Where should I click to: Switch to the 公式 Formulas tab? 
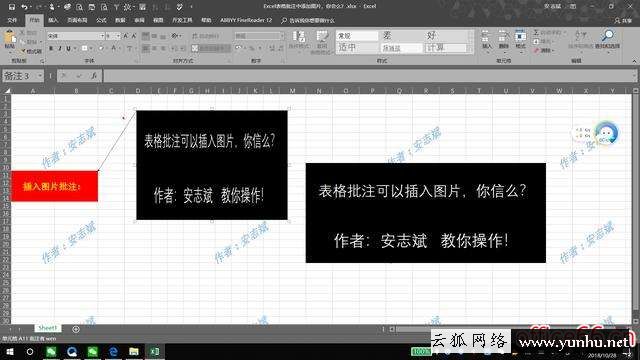101,20
